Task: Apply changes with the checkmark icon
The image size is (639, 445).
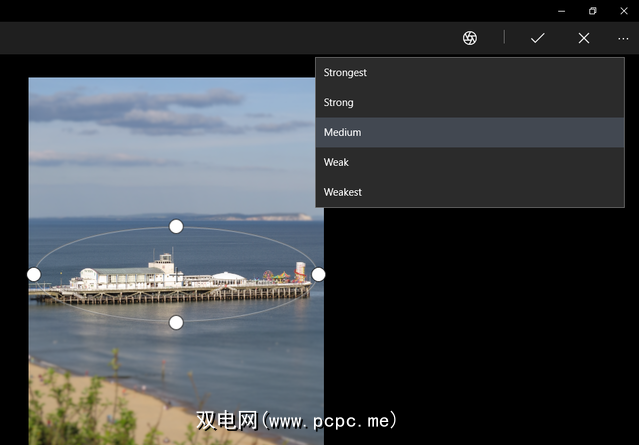Action: click(538, 38)
